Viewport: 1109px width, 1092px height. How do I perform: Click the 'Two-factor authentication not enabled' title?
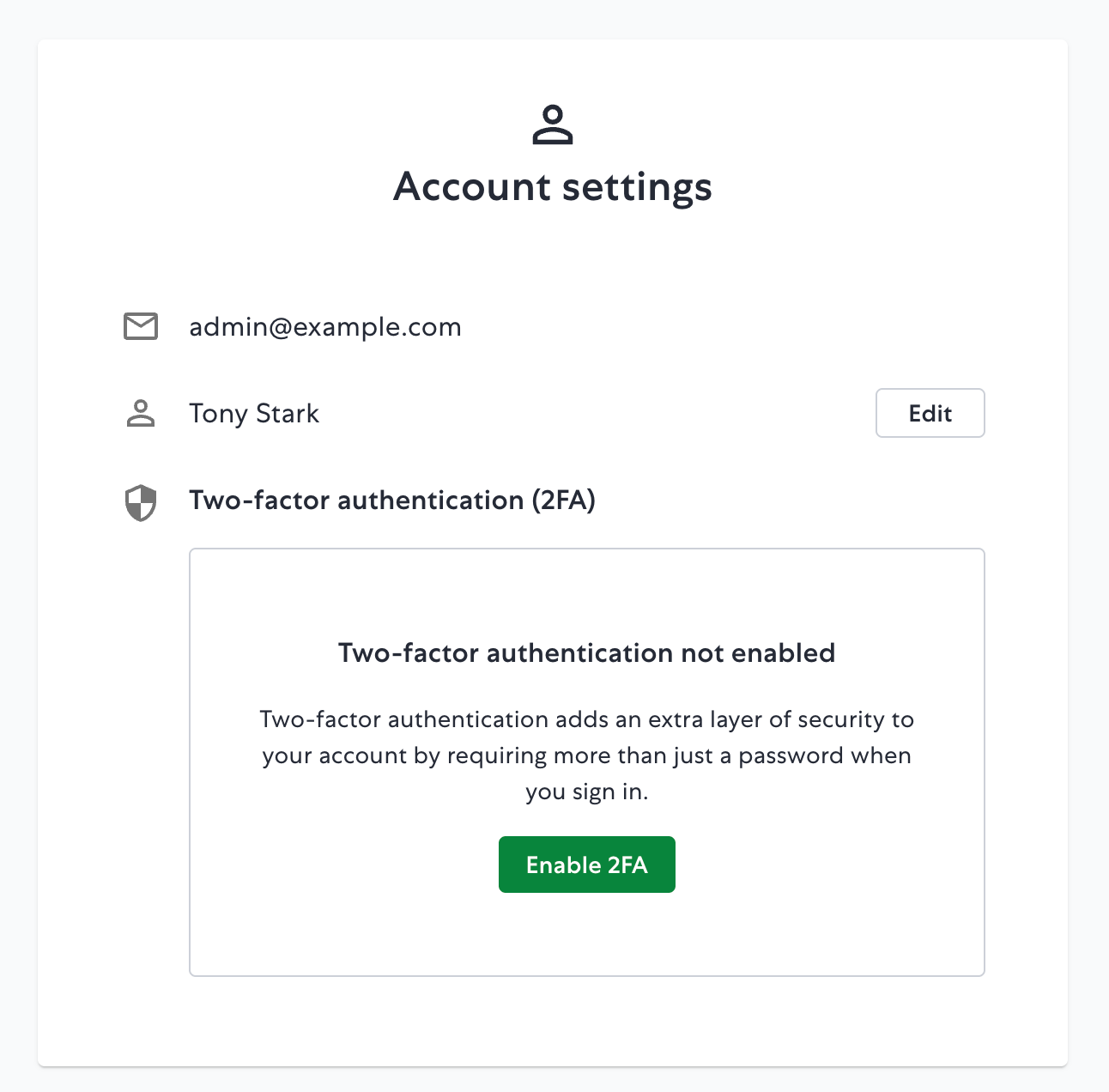click(586, 653)
